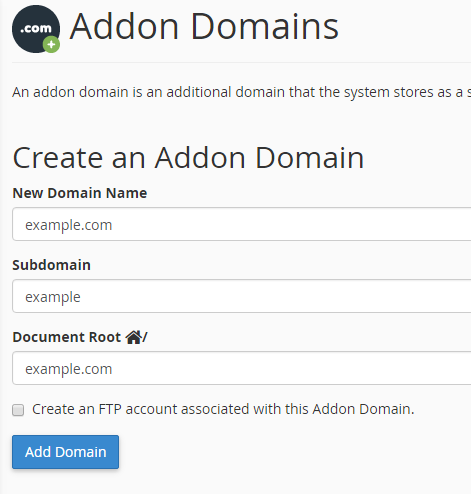
Task: Click the words Addon Domain in the FTP label
Action: click(x=363, y=409)
